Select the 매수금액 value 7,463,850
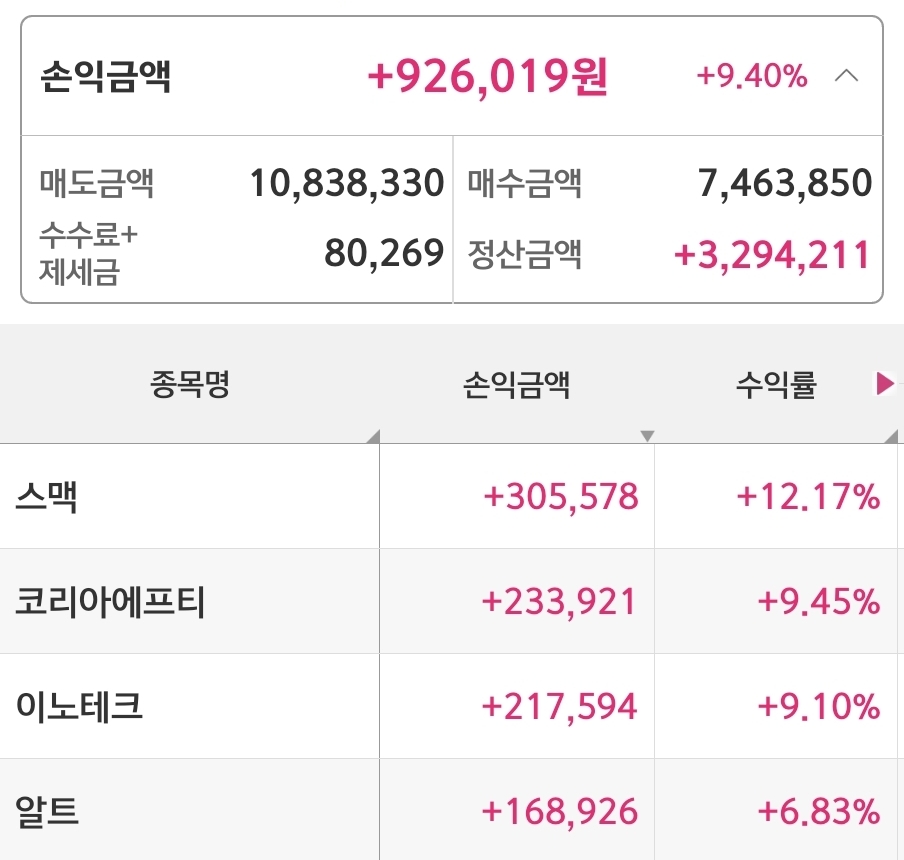This screenshot has height=860, width=904. [x=785, y=183]
